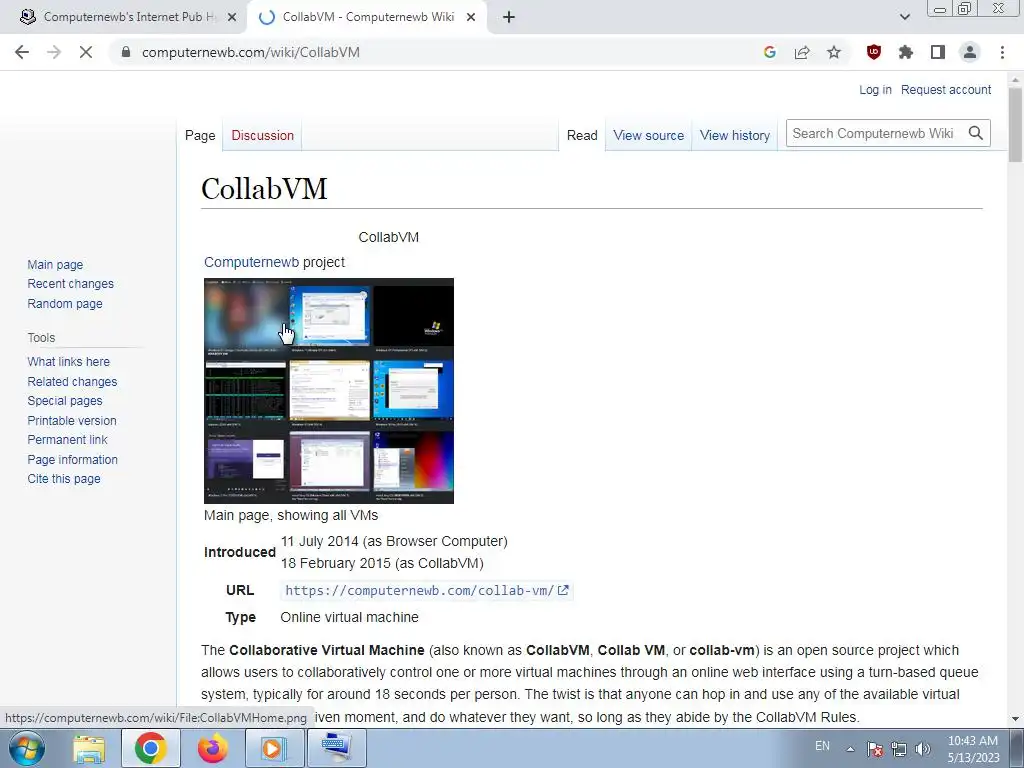Screen dimensions: 1024x768
Task: Open the uBlock Origin extension
Action: coord(874,52)
